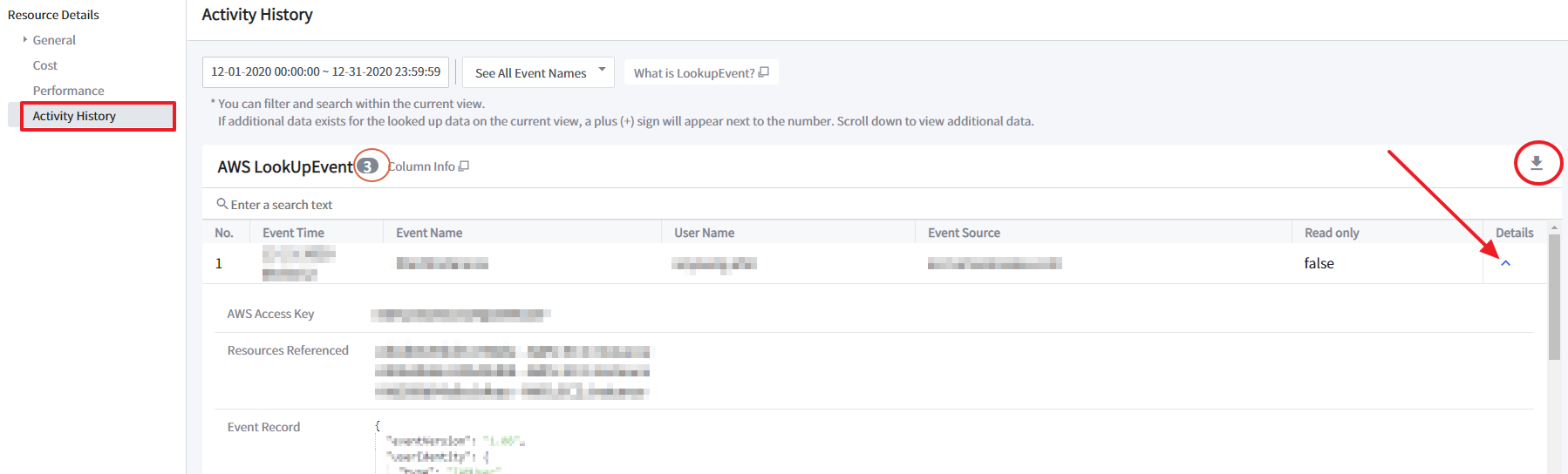Click the event count badge showing 3
Screen dimensions: 1568x474
368,166
